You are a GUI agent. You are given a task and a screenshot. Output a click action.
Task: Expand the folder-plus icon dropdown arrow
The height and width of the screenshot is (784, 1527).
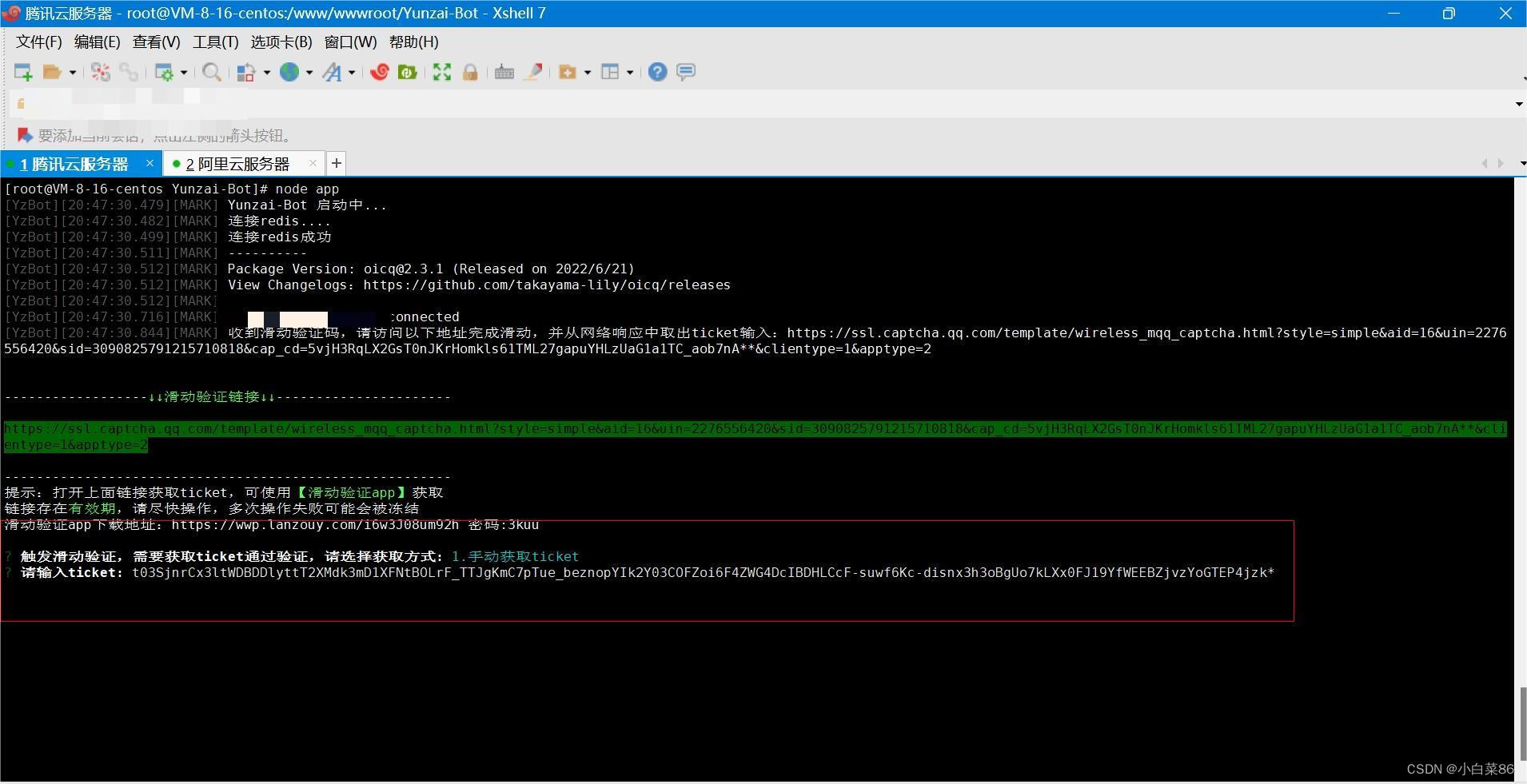(x=588, y=72)
